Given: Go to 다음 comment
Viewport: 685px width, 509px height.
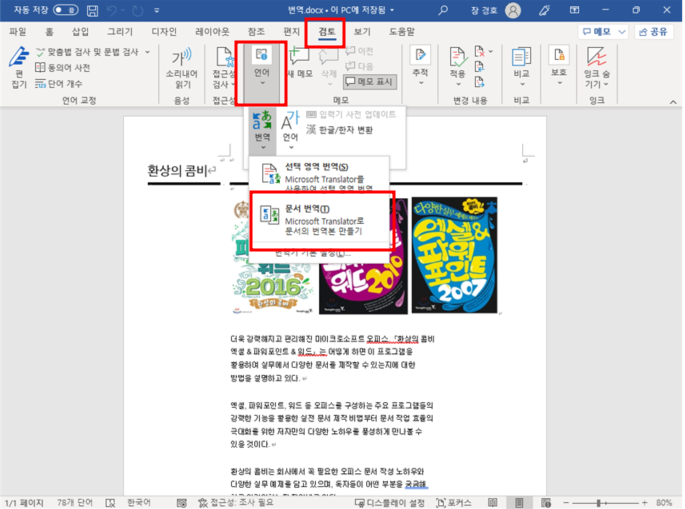Looking at the screenshot, I should tap(360, 66).
